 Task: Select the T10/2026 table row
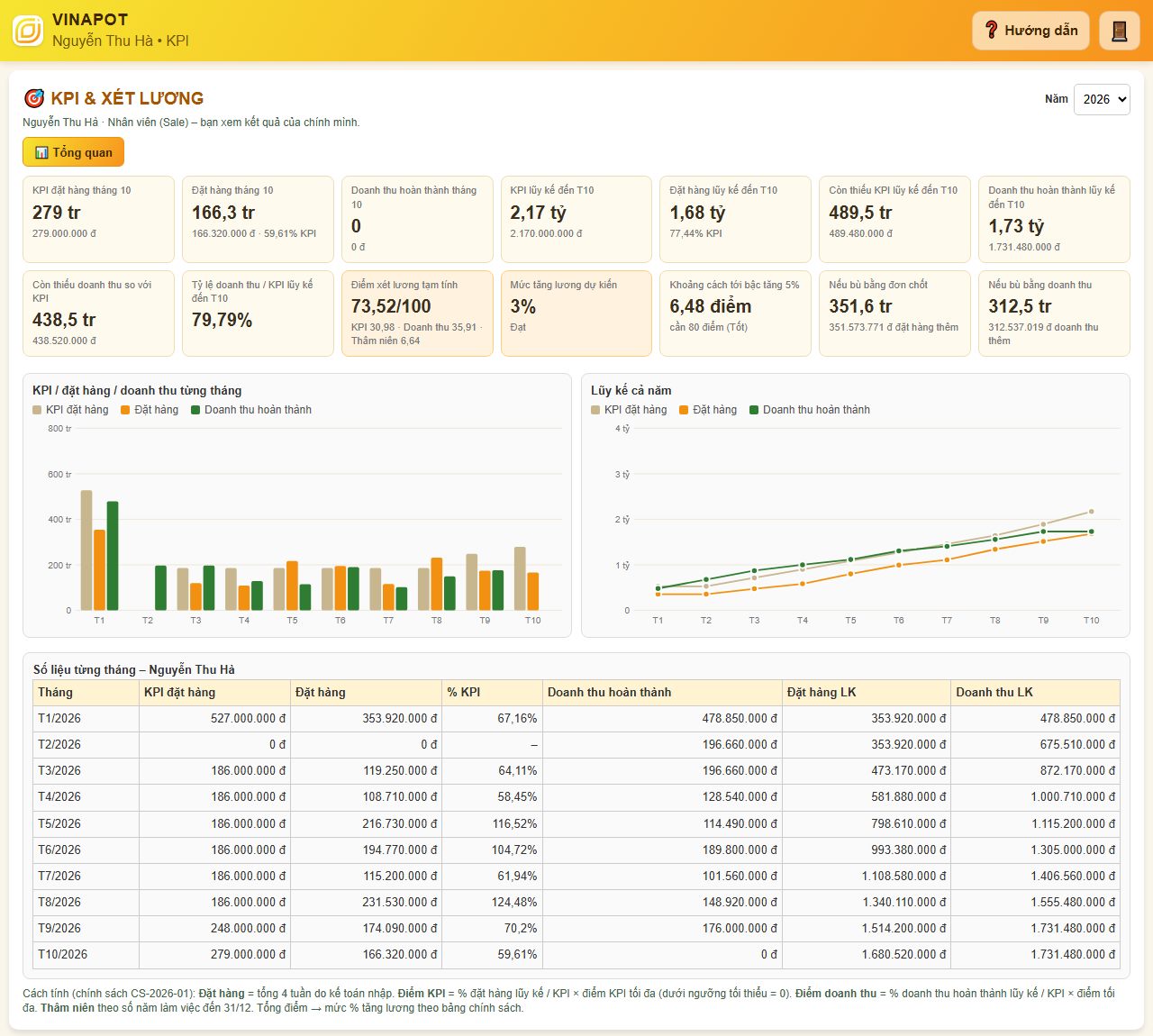point(576,954)
